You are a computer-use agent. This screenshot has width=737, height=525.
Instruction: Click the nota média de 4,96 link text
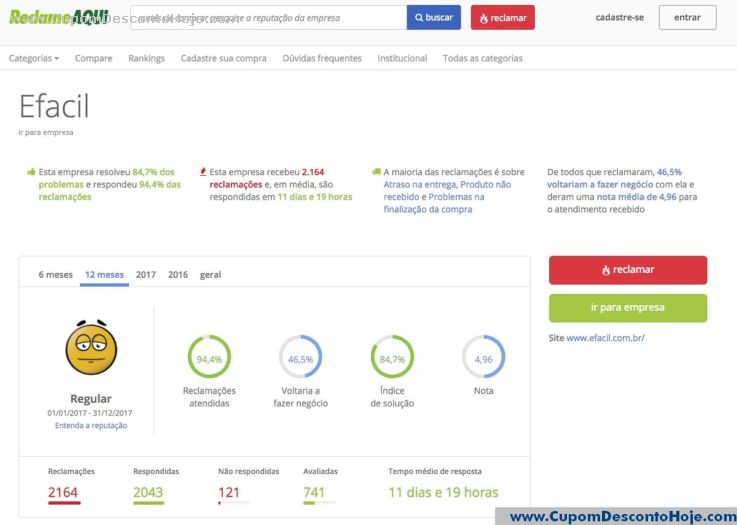coord(636,197)
